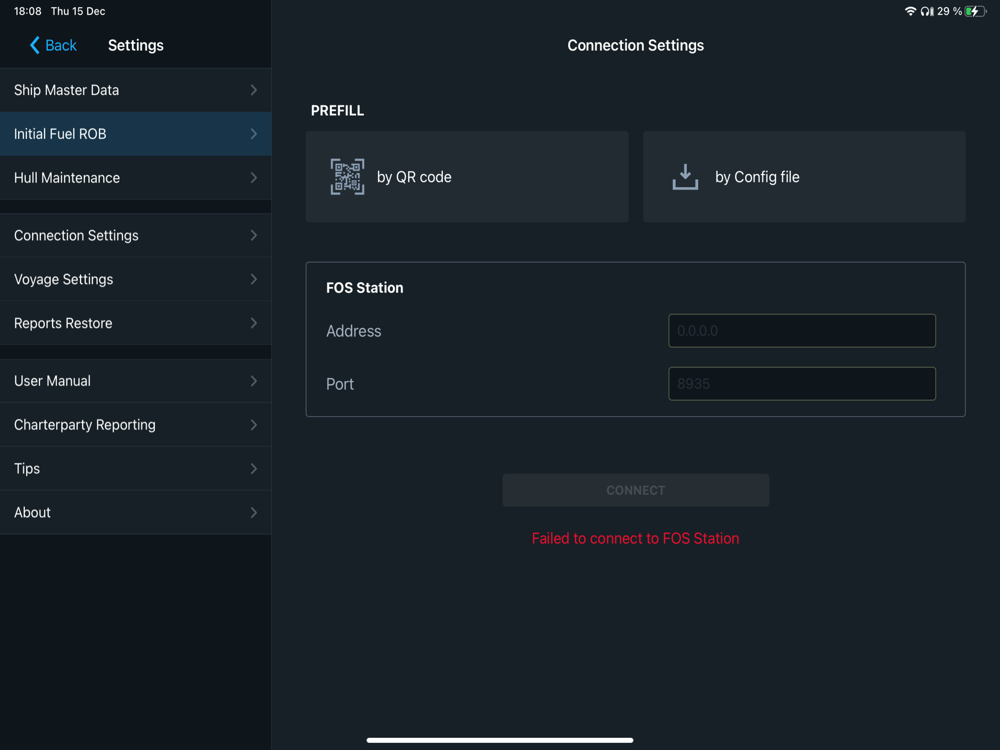Expand Ship Master Data chevron
1000x750 pixels.
[254, 90]
